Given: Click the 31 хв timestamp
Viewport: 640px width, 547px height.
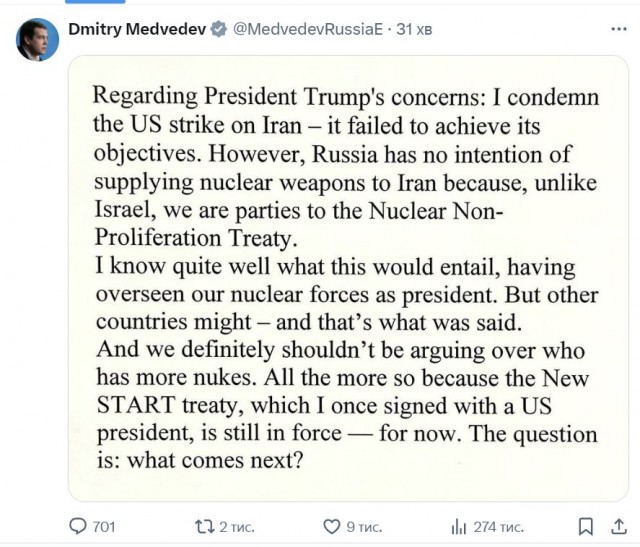Looking at the screenshot, I should pos(413,30).
